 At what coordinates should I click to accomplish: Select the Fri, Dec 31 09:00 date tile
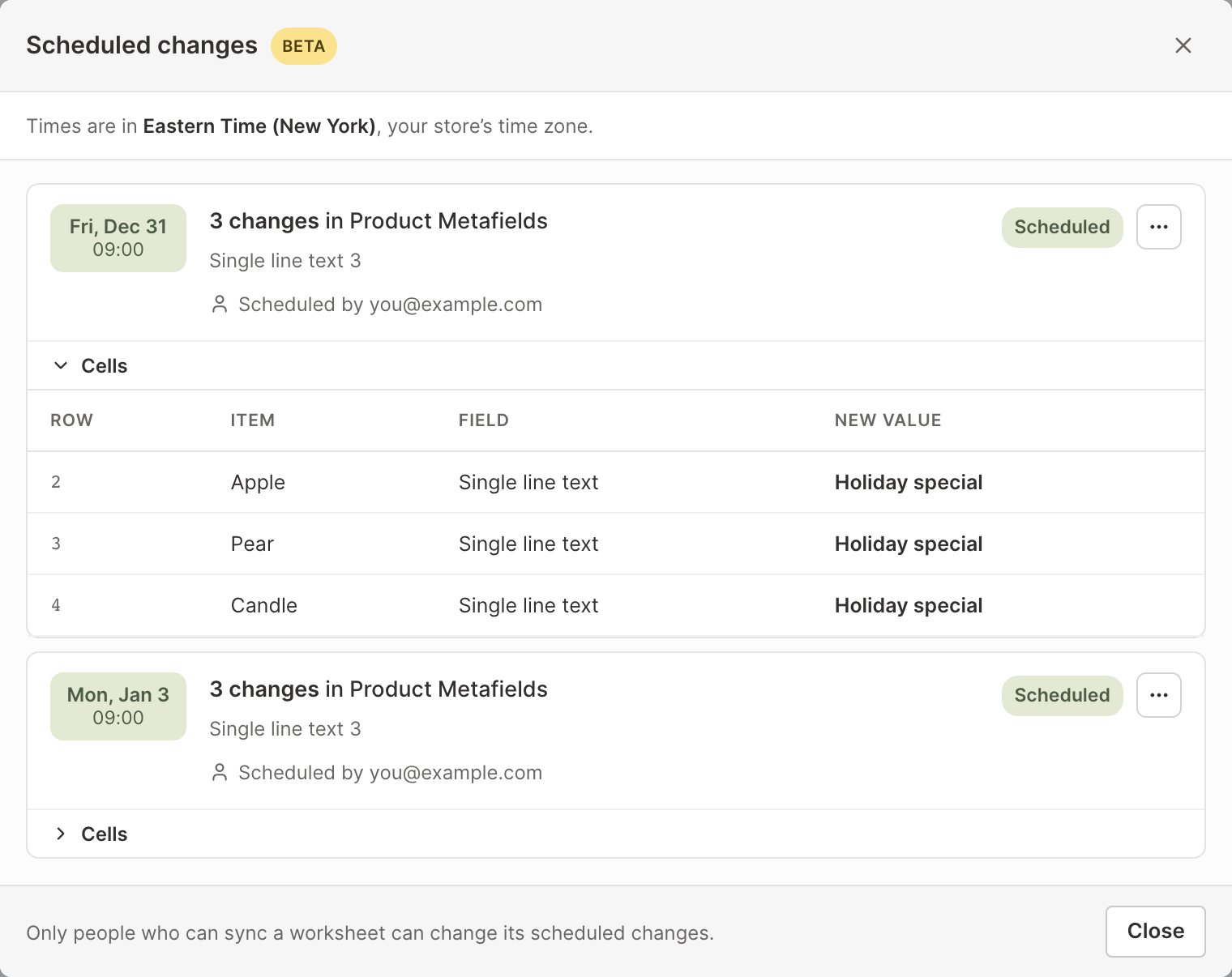point(118,238)
